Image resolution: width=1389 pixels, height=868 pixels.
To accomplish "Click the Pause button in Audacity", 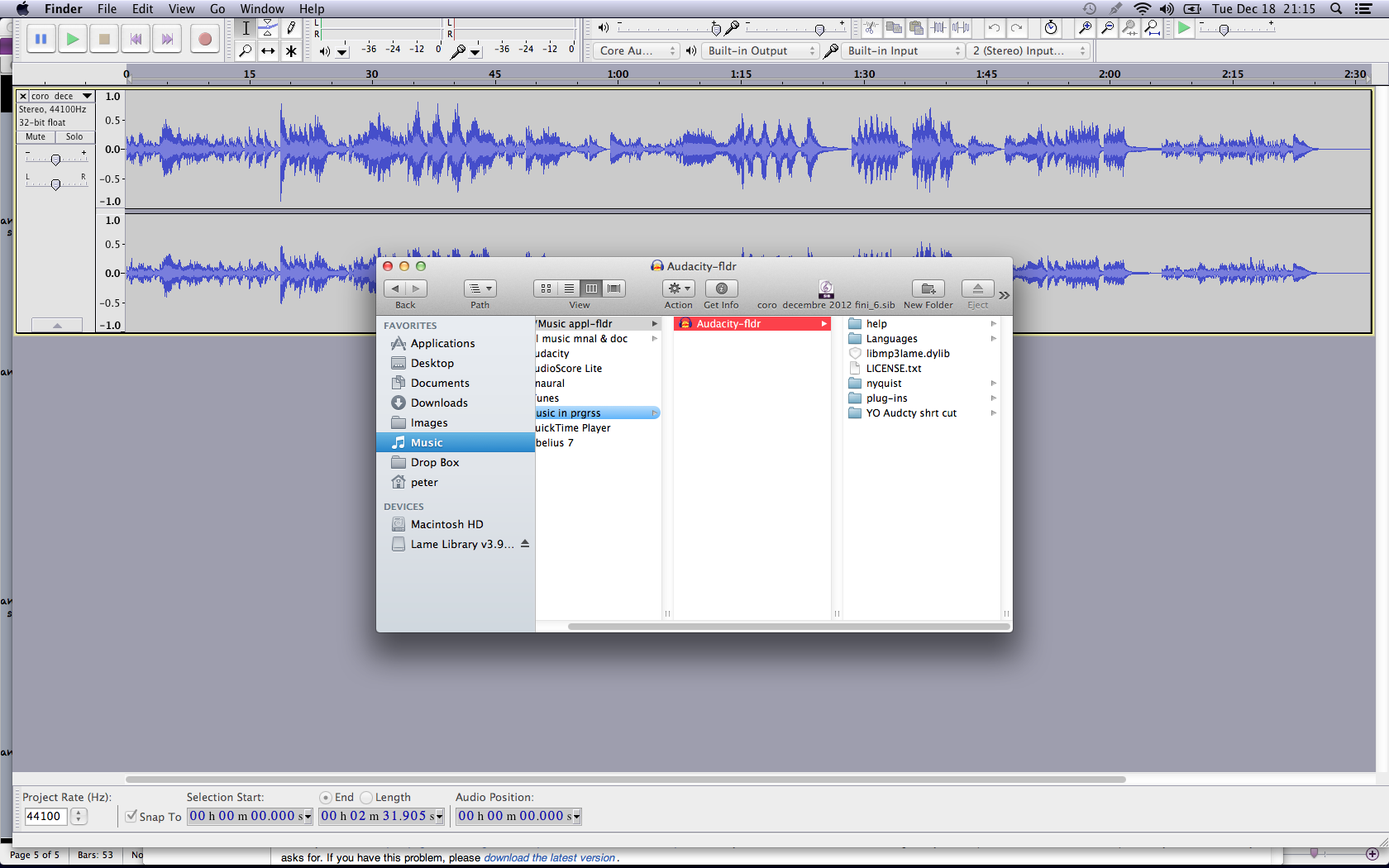I will [41, 39].
